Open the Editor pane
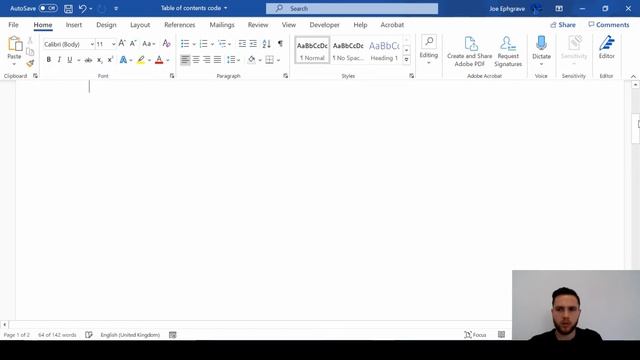The width and height of the screenshot is (640, 360). pyautogui.click(x=607, y=48)
